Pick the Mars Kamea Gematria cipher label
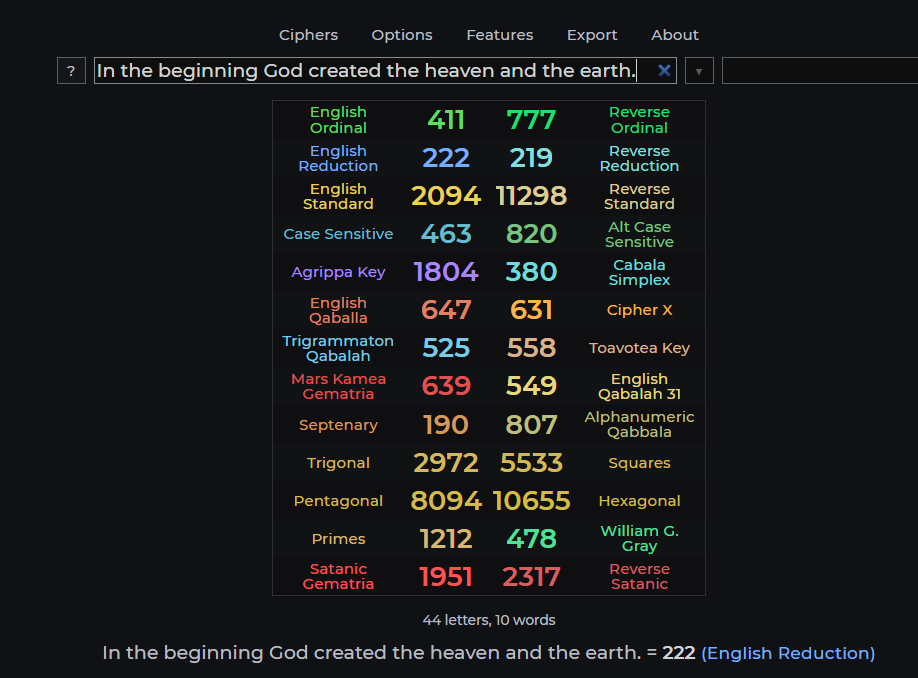 (x=338, y=386)
